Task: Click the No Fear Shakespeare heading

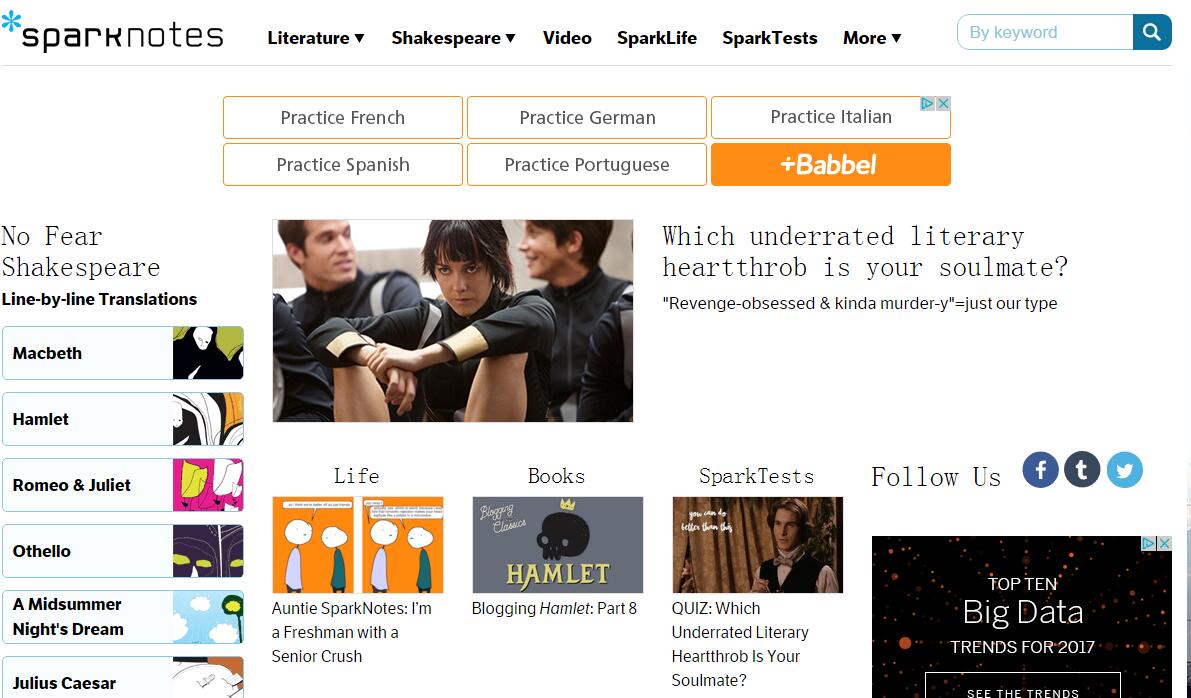Action: click(81, 251)
